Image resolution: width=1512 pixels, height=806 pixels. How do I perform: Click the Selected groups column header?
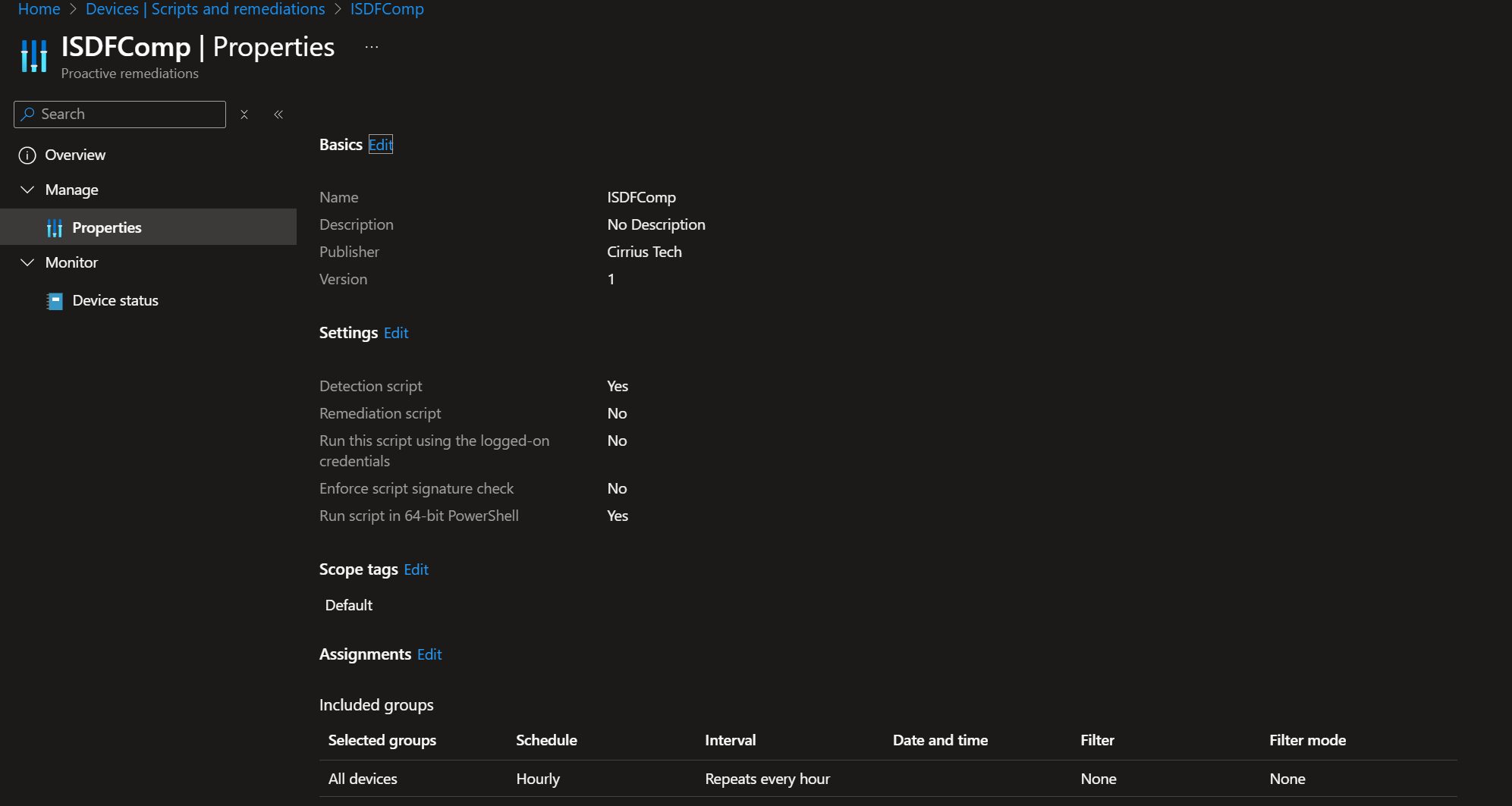(382, 740)
